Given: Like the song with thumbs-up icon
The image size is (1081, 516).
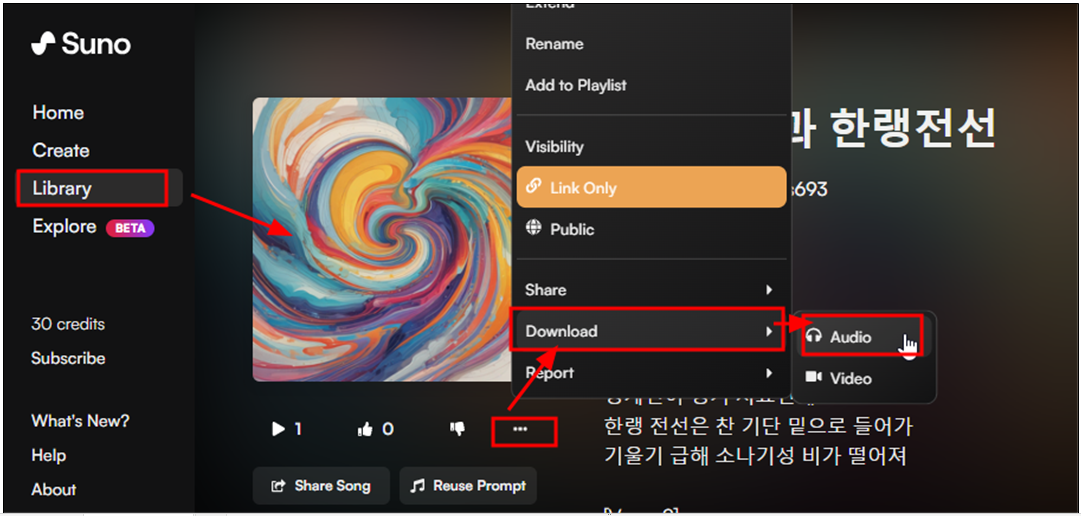Looking at the screenshot, I should click(365, 430).
